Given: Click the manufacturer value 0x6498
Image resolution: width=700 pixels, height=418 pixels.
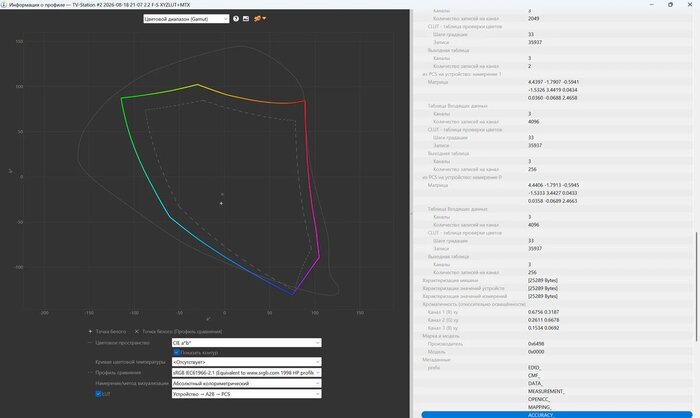Looking at the screenshot, I should pos(536,344).
